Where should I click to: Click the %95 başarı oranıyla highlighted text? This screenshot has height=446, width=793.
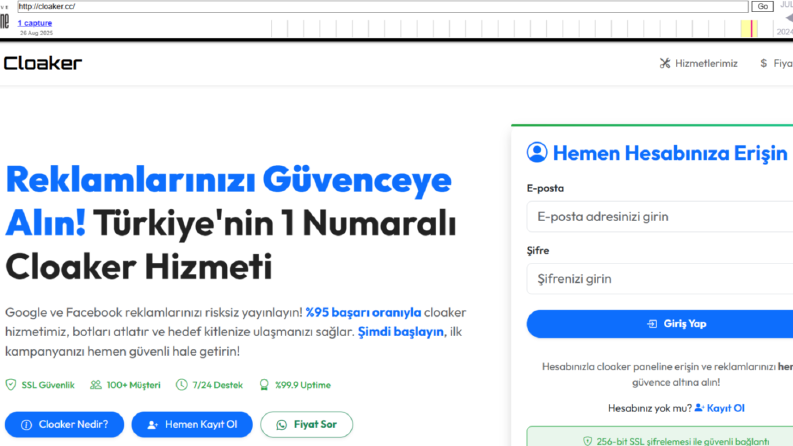coord(363,312)
